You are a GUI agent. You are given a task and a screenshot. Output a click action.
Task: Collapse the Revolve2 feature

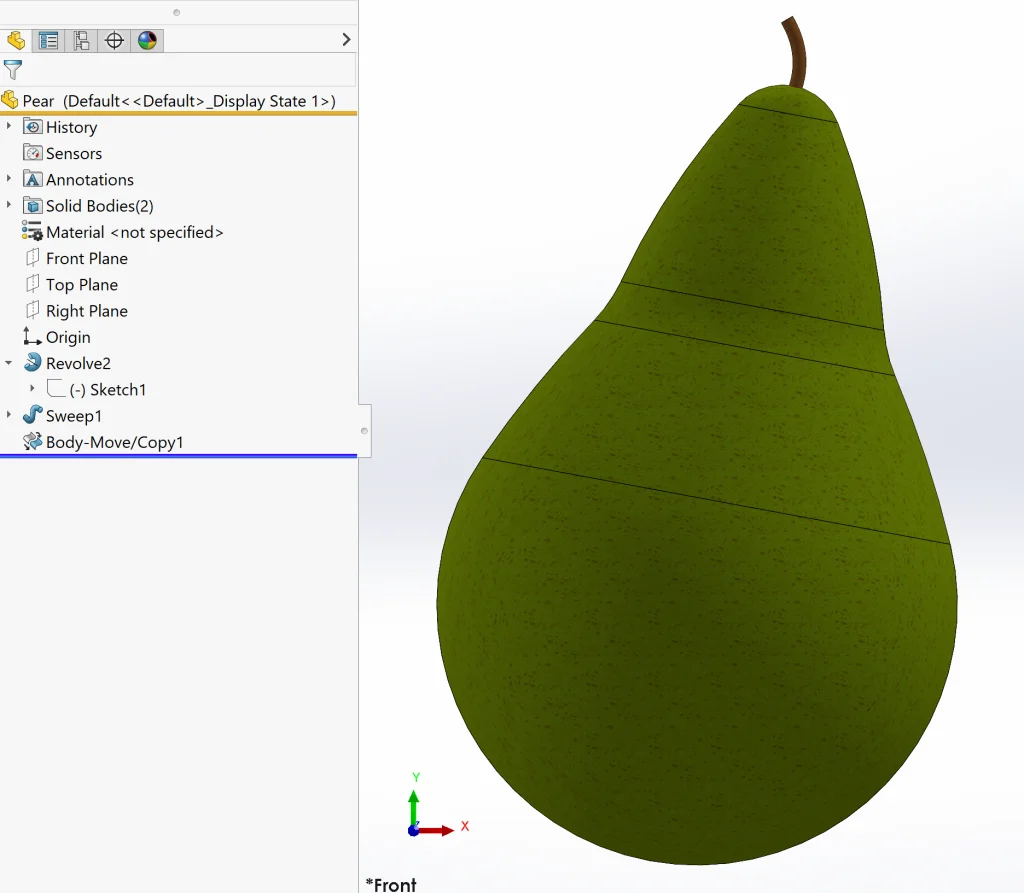pos(9,363)
